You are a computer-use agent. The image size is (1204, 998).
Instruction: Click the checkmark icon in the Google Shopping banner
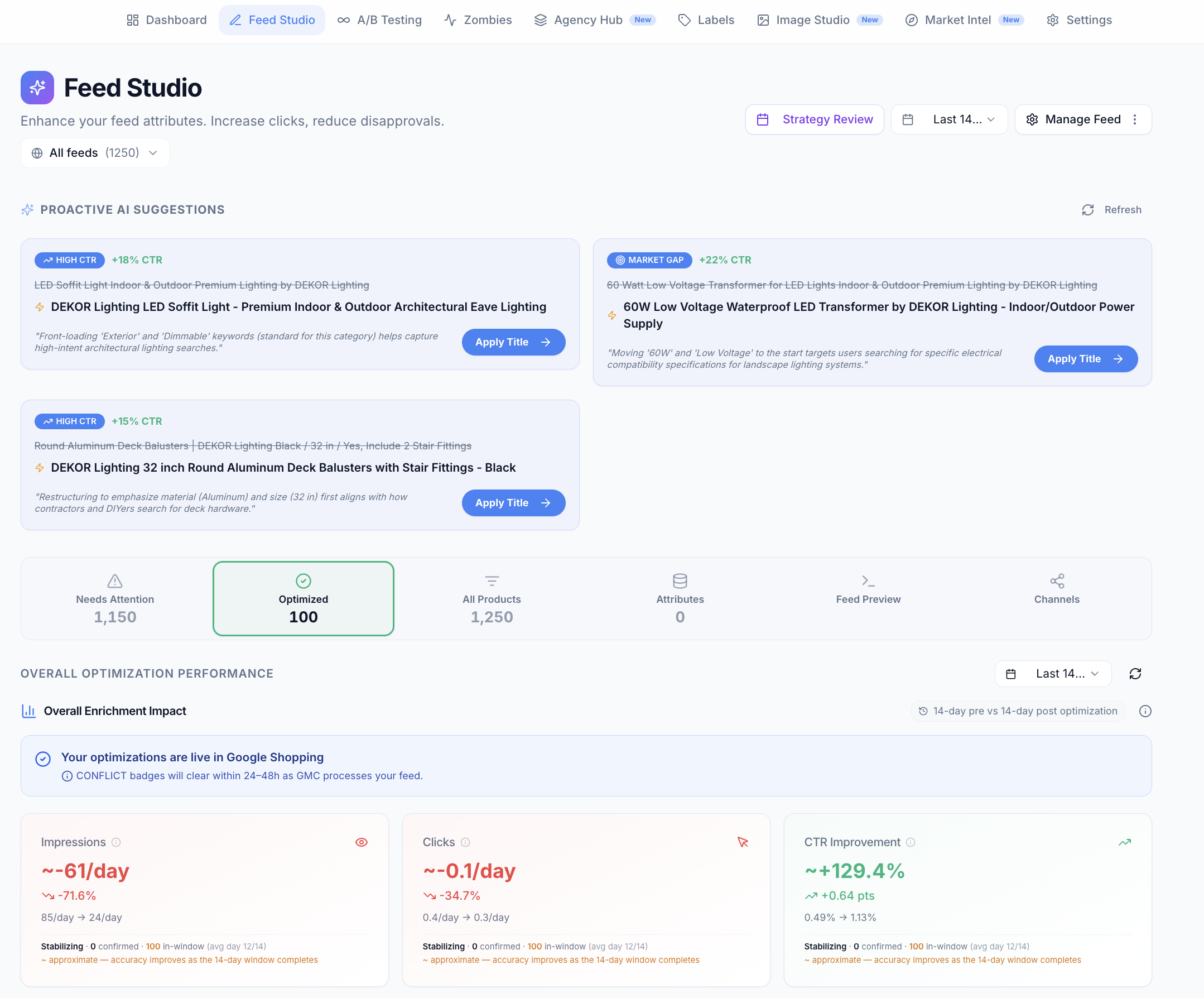click(x=43, y=760)
